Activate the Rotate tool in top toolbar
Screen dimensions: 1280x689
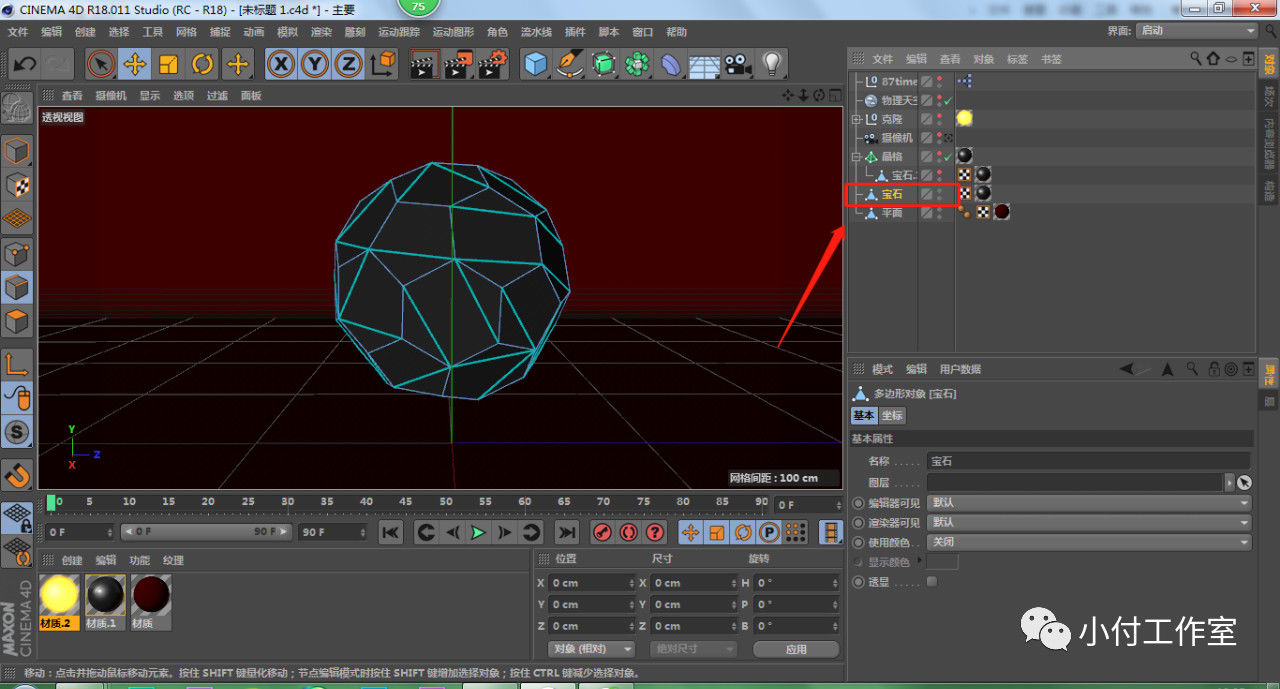[x=203, y=65]
